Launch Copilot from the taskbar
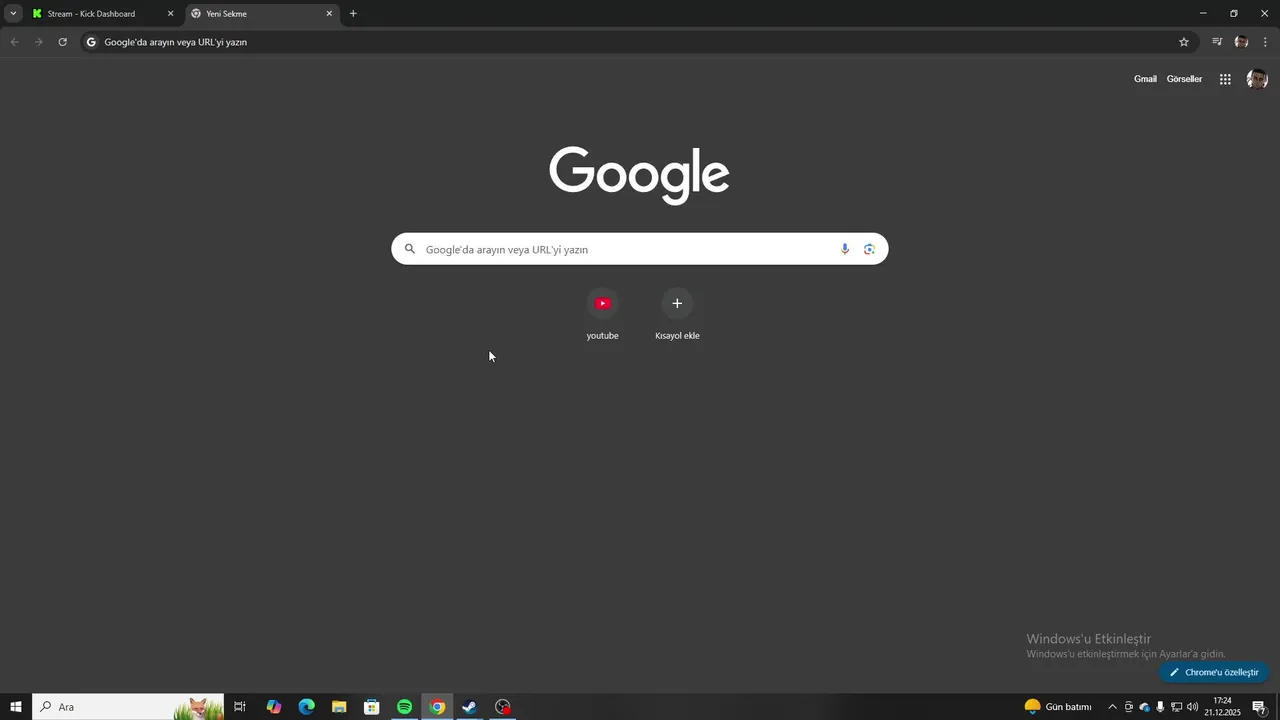Screen dimensions: 1280x720 [x=274, y=707]
